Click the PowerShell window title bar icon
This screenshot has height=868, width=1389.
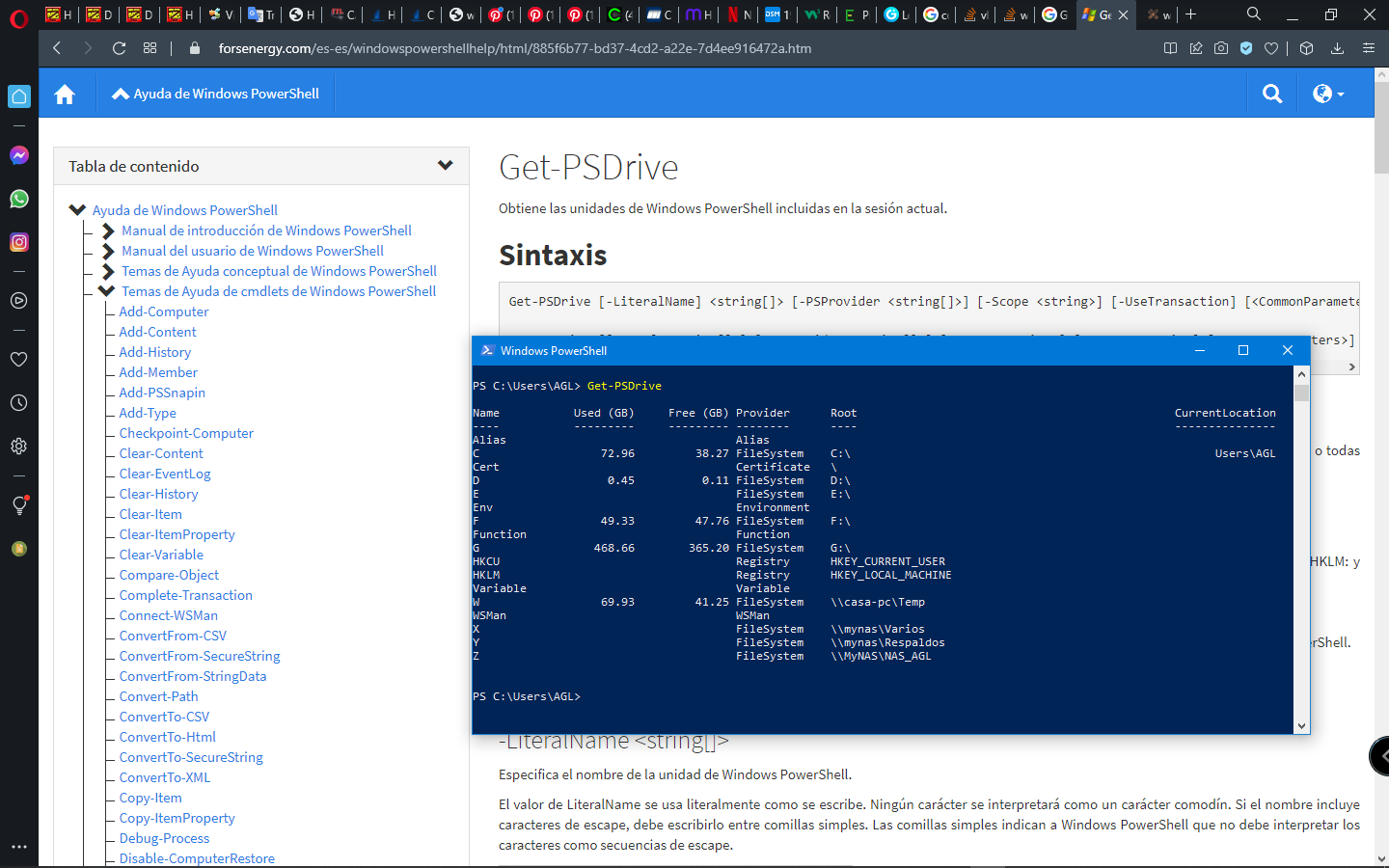[488, 350]
